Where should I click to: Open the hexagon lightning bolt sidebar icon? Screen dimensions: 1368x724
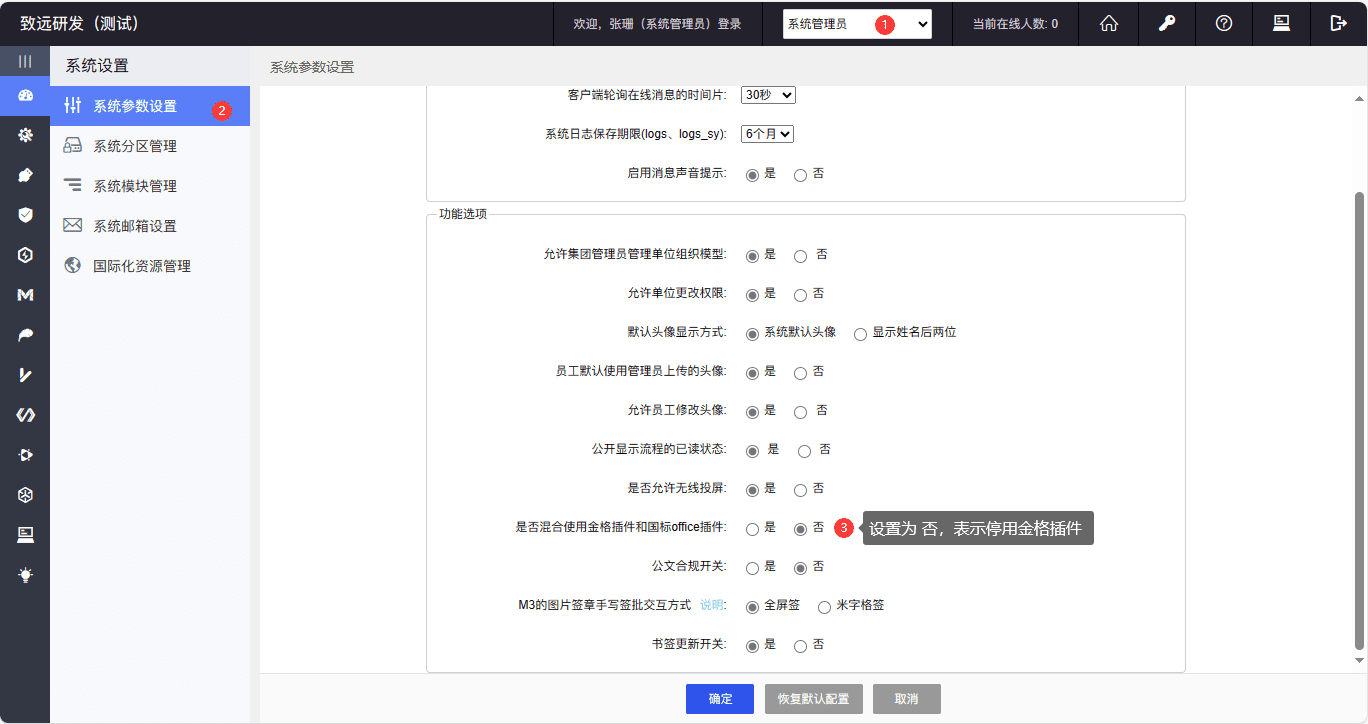pos(25,255)
